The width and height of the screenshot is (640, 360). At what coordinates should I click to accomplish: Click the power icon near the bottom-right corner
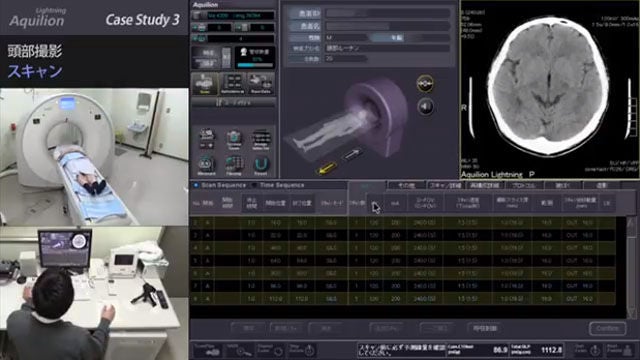point(588,350)
